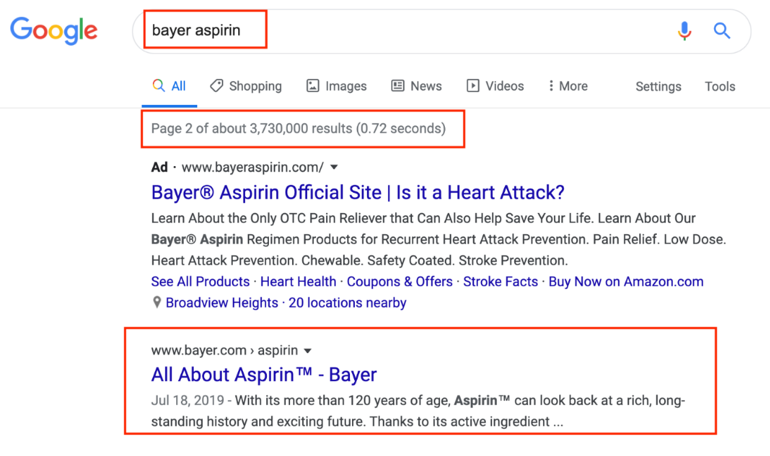Start voice search with microphone icon
This screenshot has height=456, width=770.
pyautogui.click(x=684, y=31)
